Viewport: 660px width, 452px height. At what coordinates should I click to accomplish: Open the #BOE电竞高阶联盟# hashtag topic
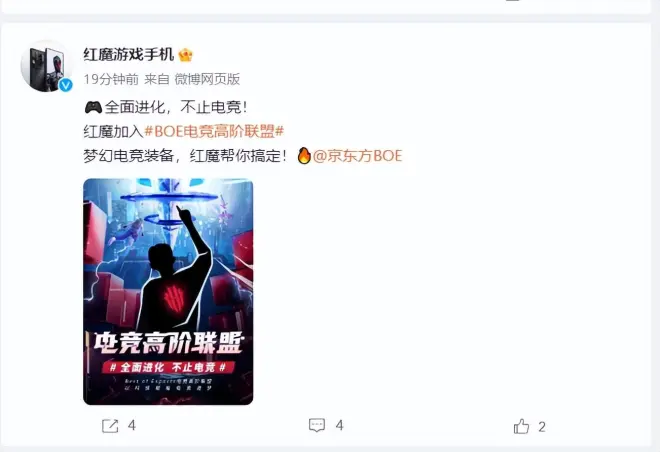pyautogui.click(x=214, y=131)
